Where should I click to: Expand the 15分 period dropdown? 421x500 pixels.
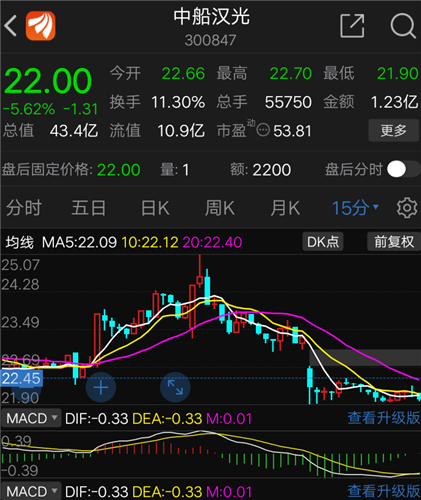[x=355, y=208]
